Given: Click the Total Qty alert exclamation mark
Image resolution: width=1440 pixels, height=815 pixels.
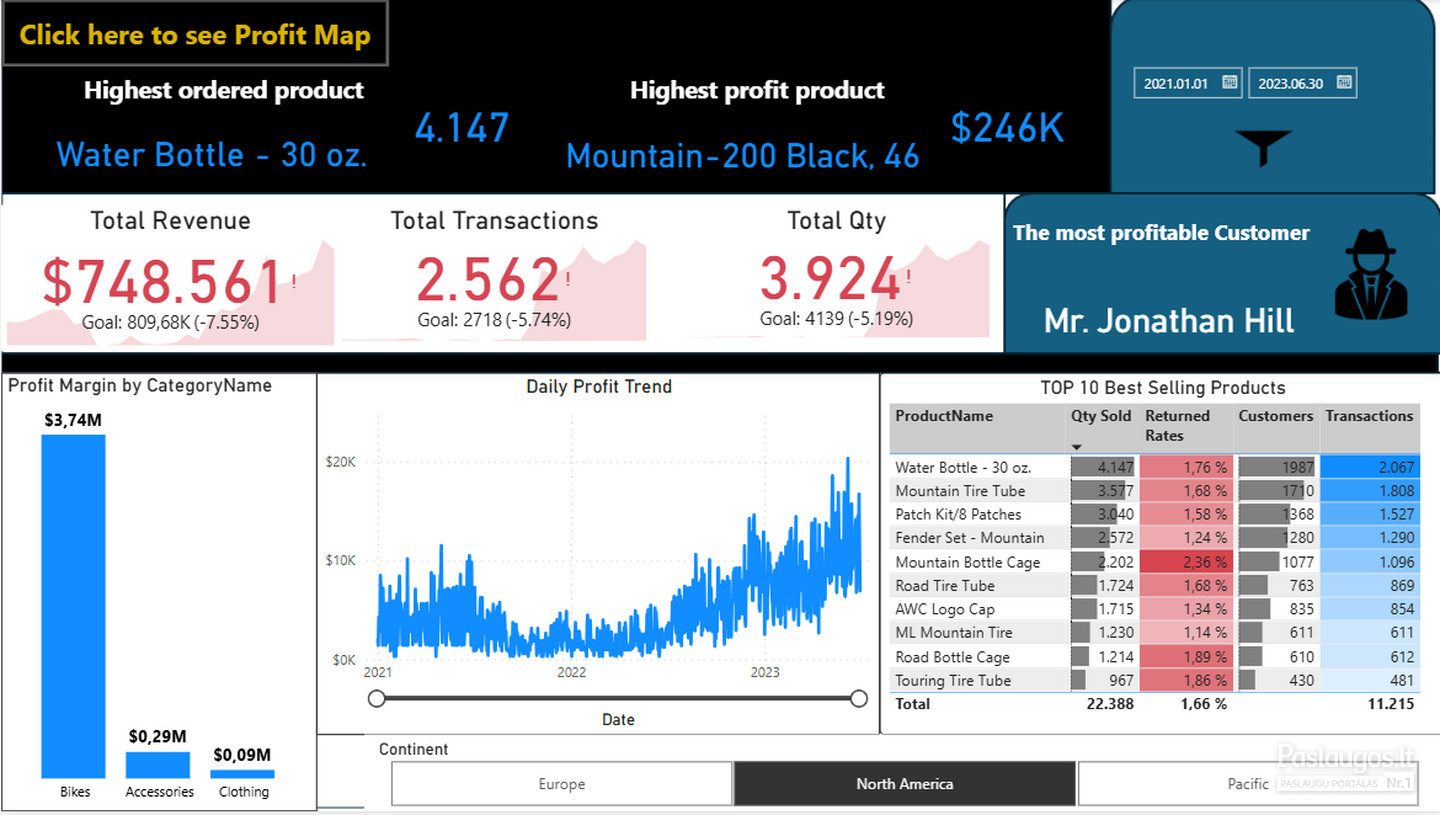Looking at the screenshot, I should pyautogui.click(x=908, y=278).
